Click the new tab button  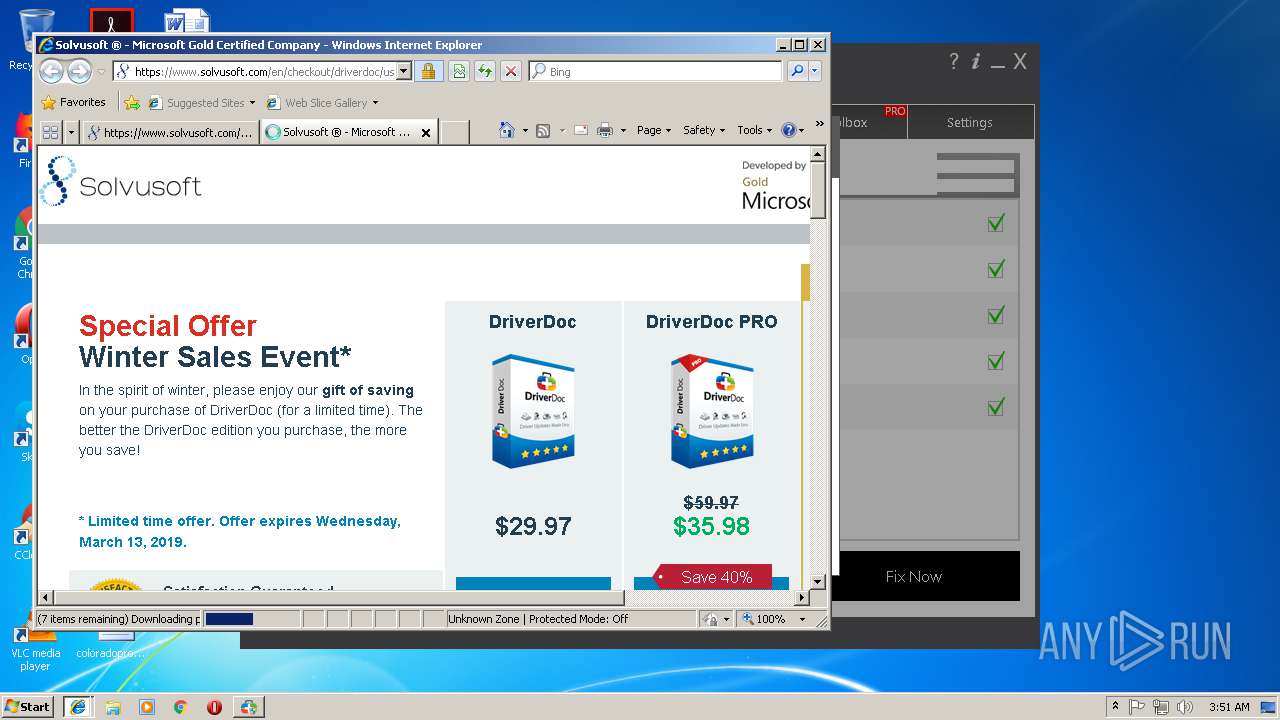coord(455,132)
